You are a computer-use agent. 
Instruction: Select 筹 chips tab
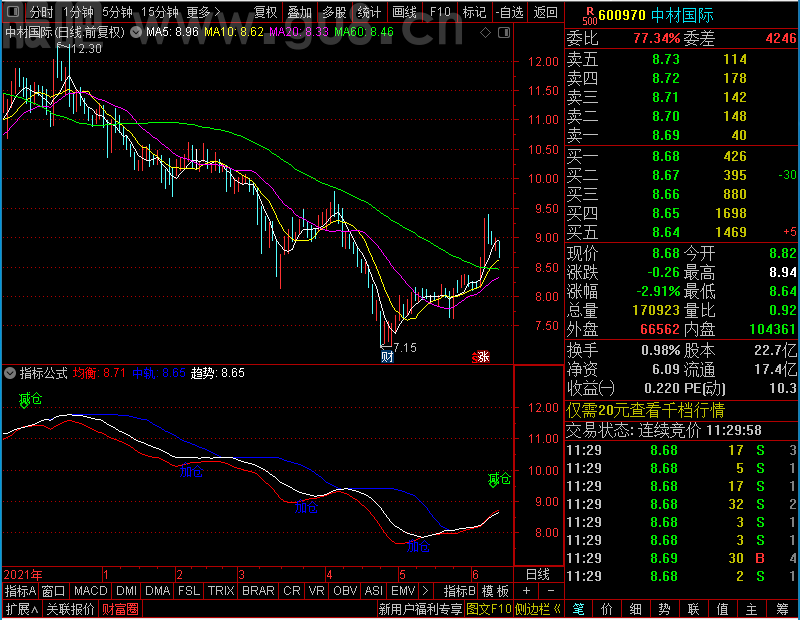(782, 609)
